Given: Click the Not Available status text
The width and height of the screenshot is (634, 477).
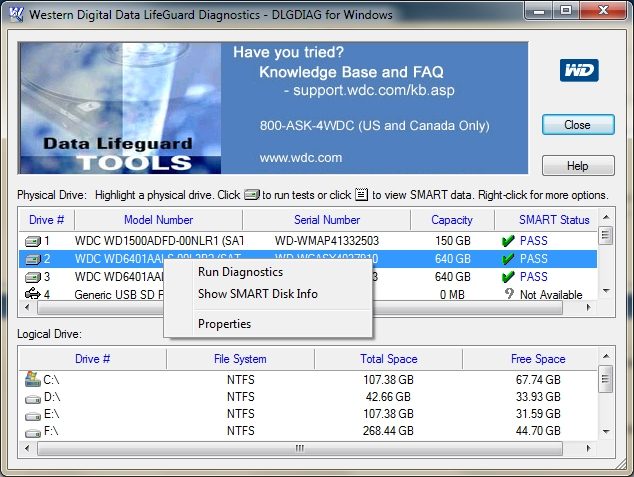Looking at the screenshot, I should 551,295.
